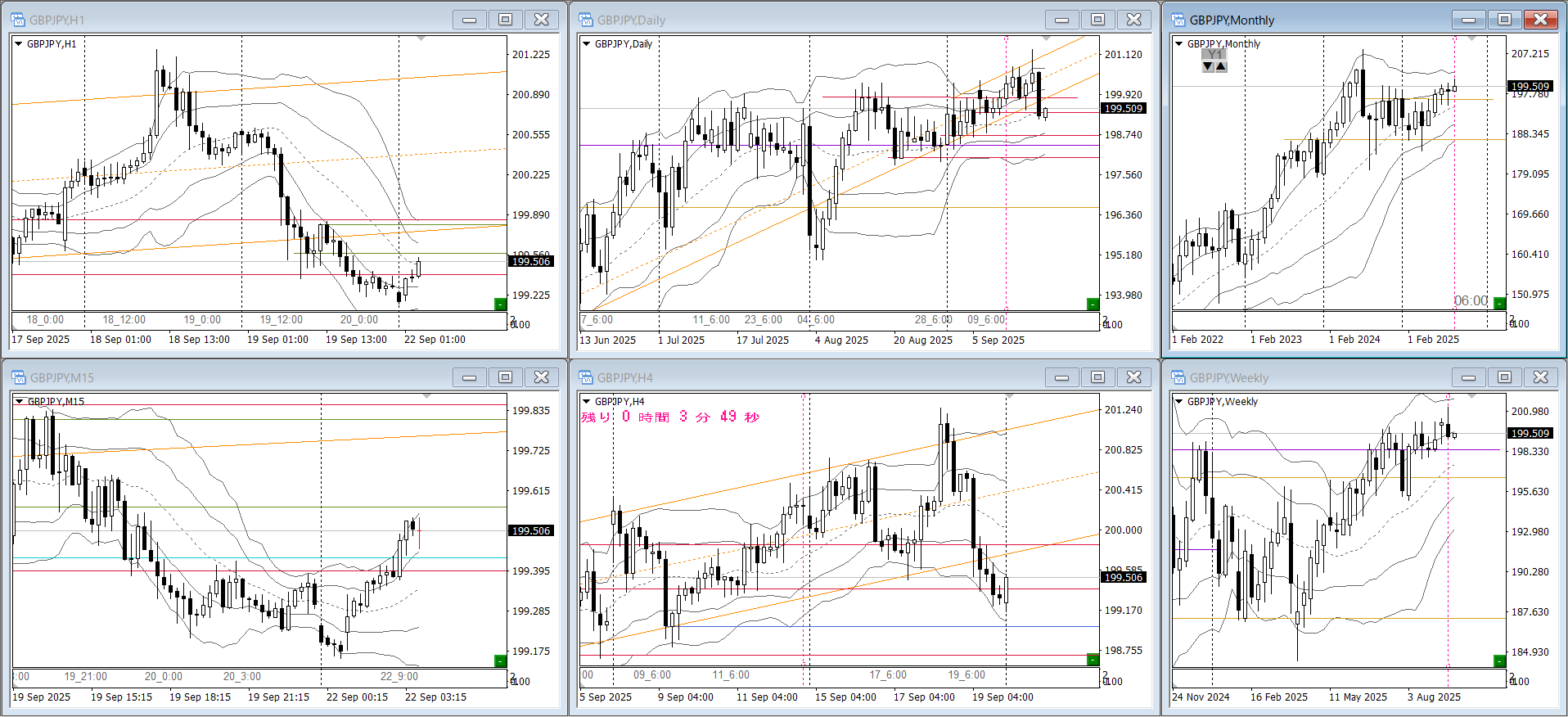The height and width of the screenshot is (717, 1568).
Task: Toggle the green minus box in H1 chart
Action: [x=500, y=304]
